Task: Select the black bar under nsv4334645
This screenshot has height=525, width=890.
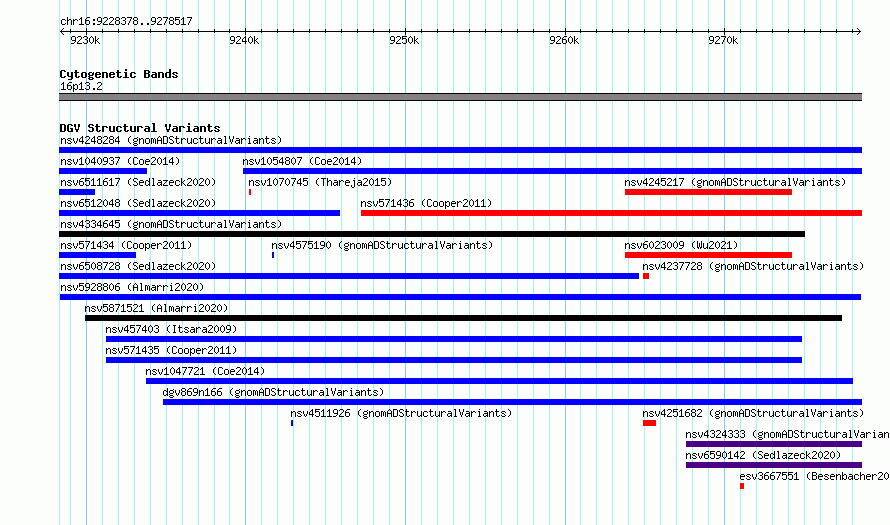Action: coord(432,234)
